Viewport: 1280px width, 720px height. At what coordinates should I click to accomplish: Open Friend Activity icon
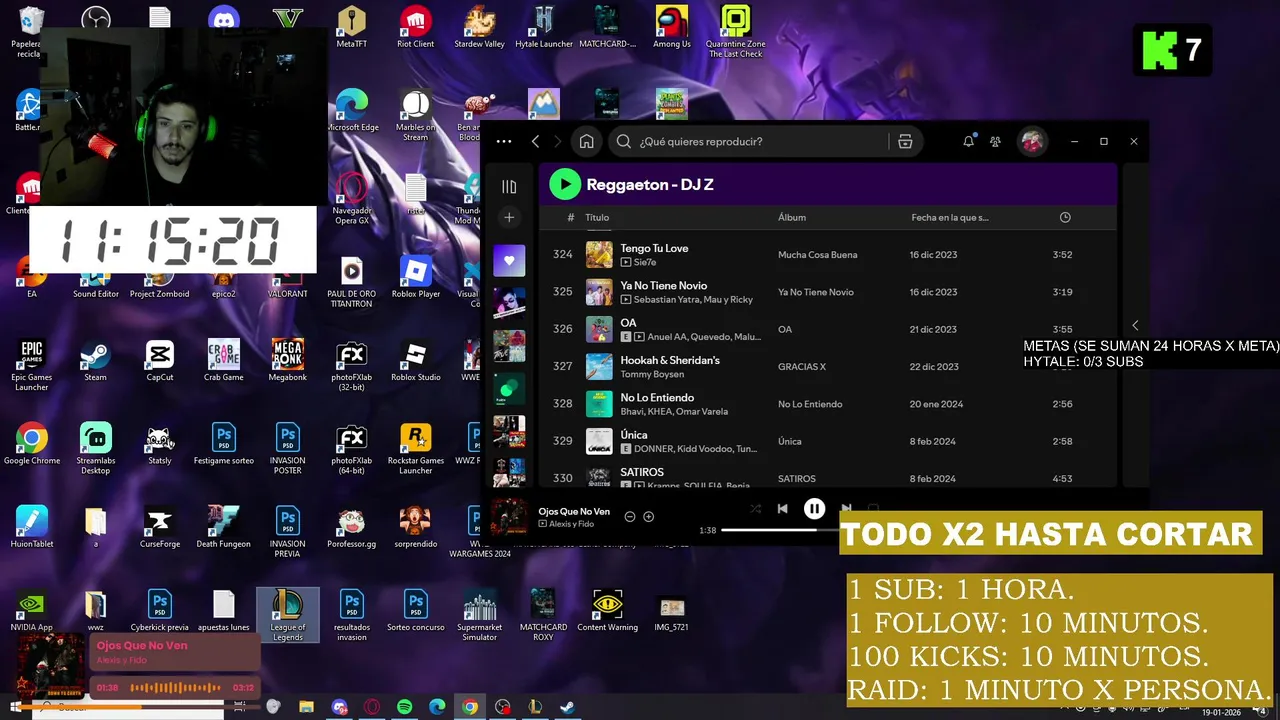(995, 142)
